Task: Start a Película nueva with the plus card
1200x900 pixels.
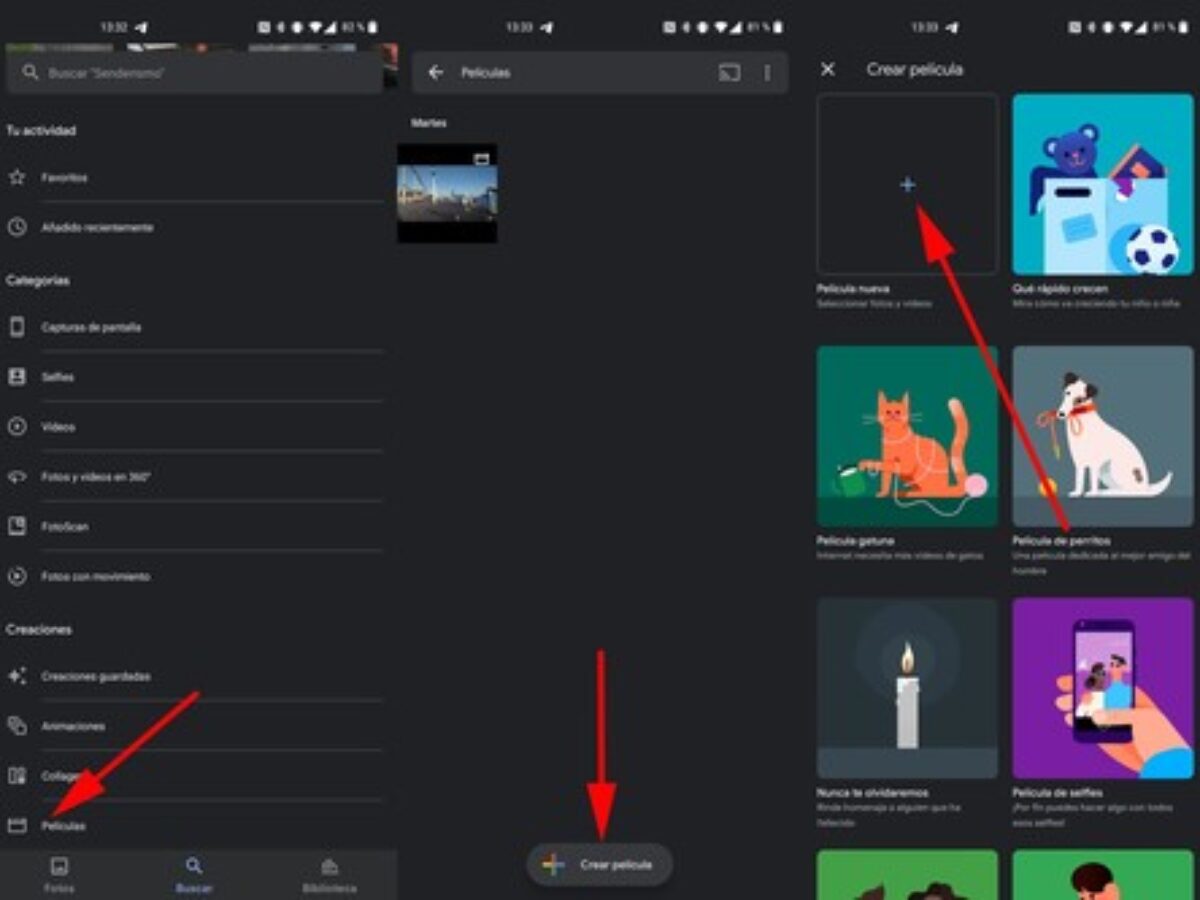Action: coord(907,184)
